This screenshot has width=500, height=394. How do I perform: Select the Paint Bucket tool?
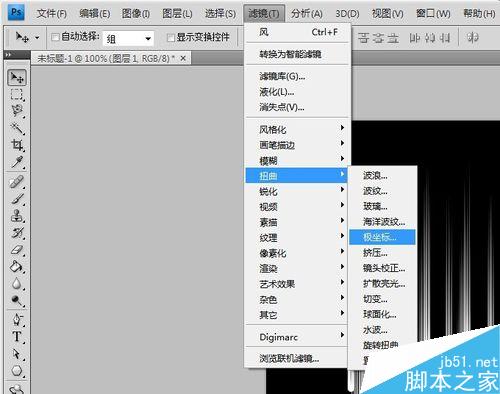17,266
